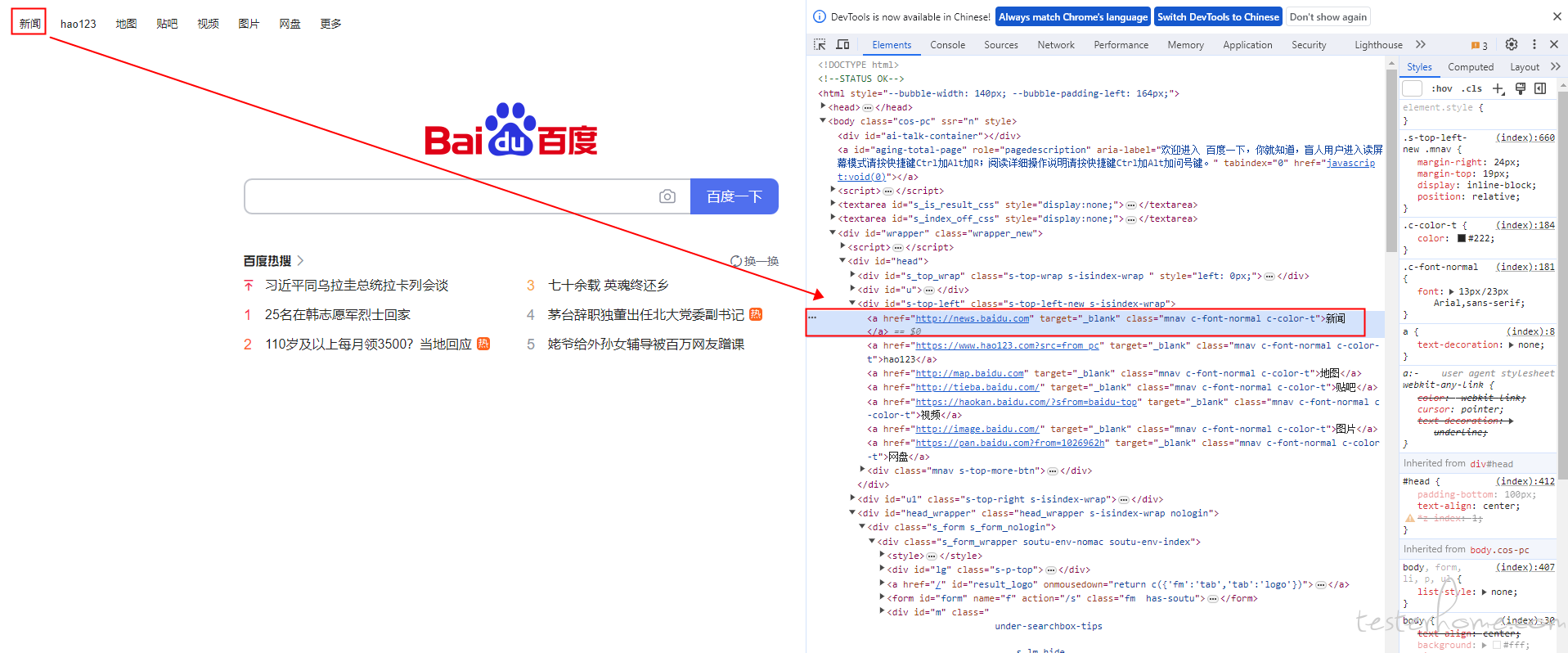Open the Application tab
Viewport: 1568px width, 653px height.
coord(1247,45)
